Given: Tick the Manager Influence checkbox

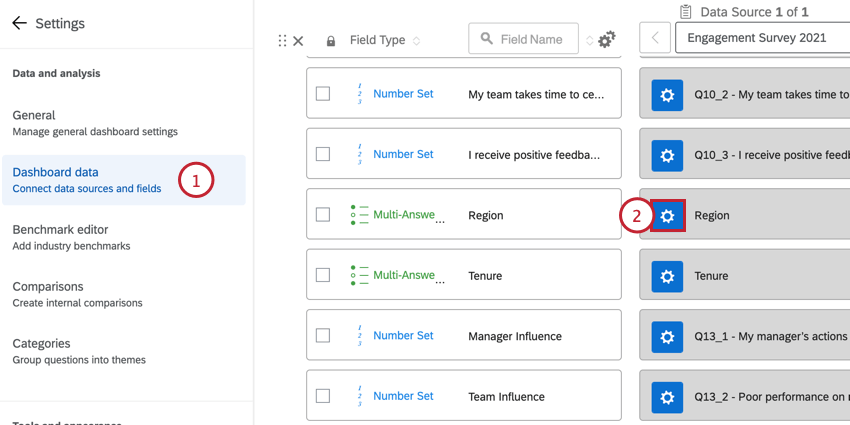Looking at the screenshot, I should [x=323, y=336].
